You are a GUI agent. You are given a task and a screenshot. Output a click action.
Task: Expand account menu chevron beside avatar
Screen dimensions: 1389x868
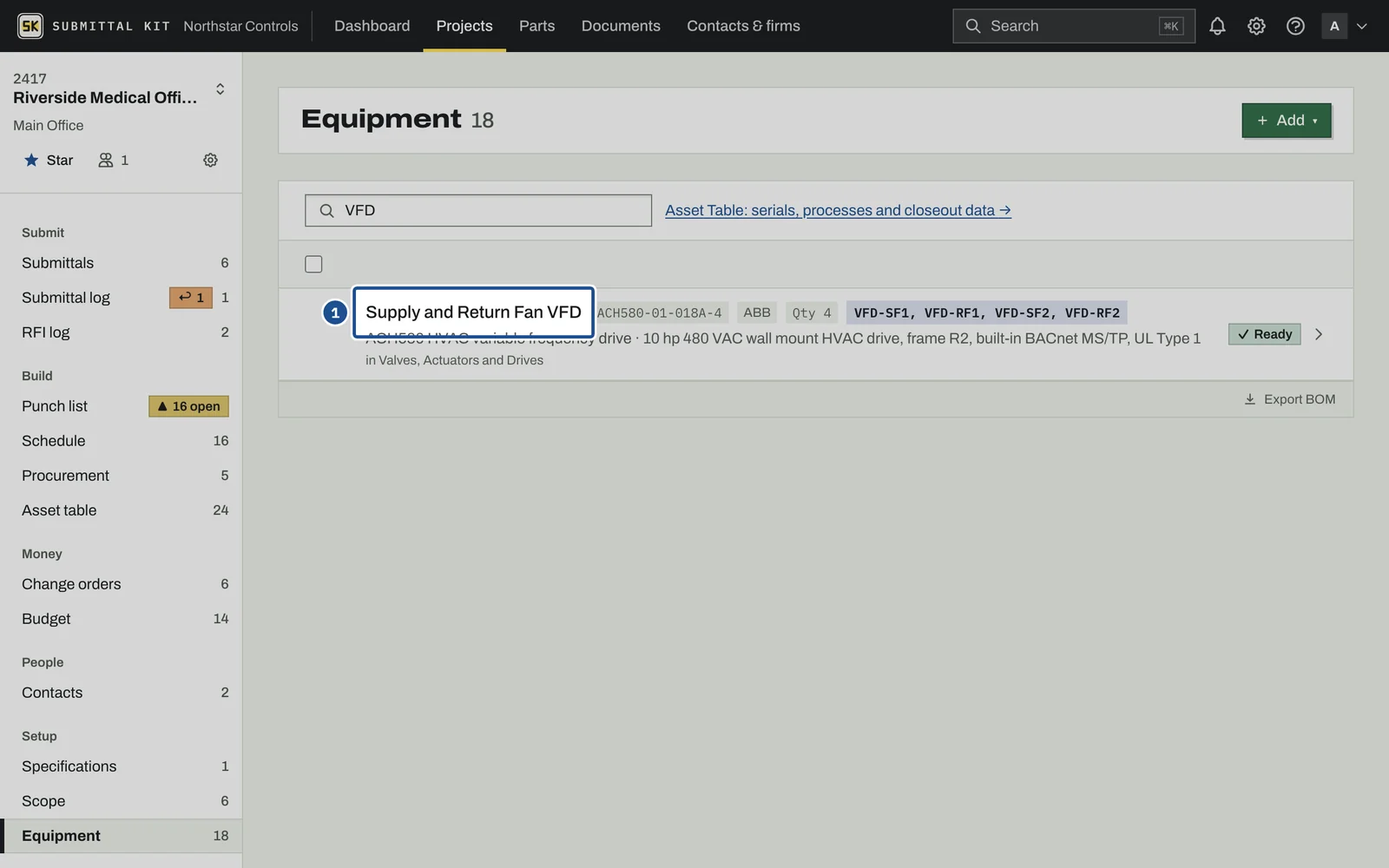click(1362, 26)
